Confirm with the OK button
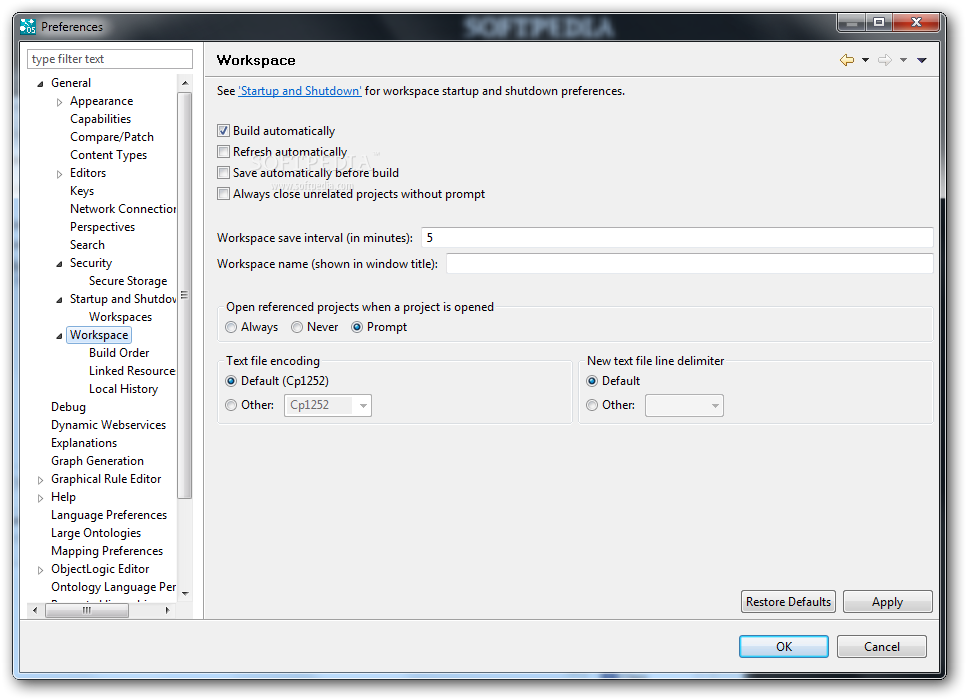The width and height of the screenshot is (967, 700). [784, 646]
